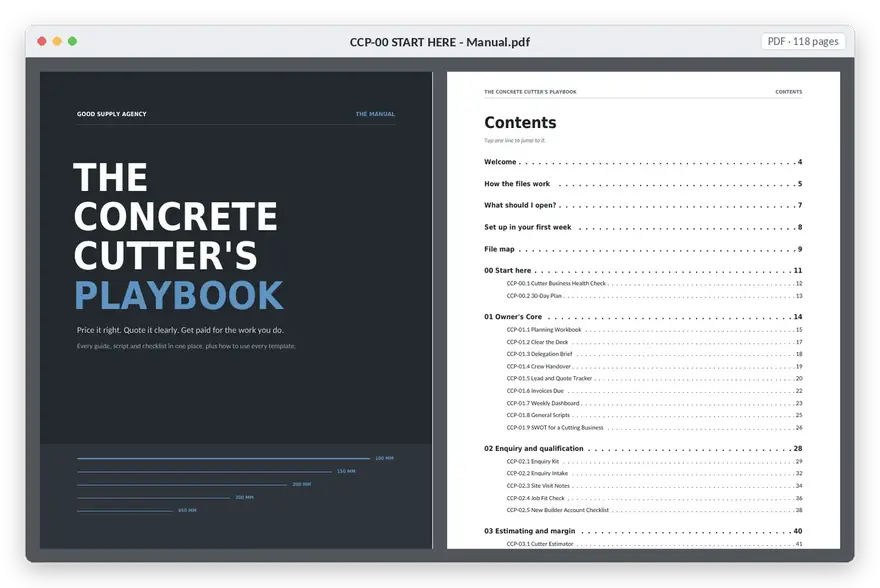880x588 pixels.
Task: Jump to 01 Owner's Core section
Action: click(643, 317)
